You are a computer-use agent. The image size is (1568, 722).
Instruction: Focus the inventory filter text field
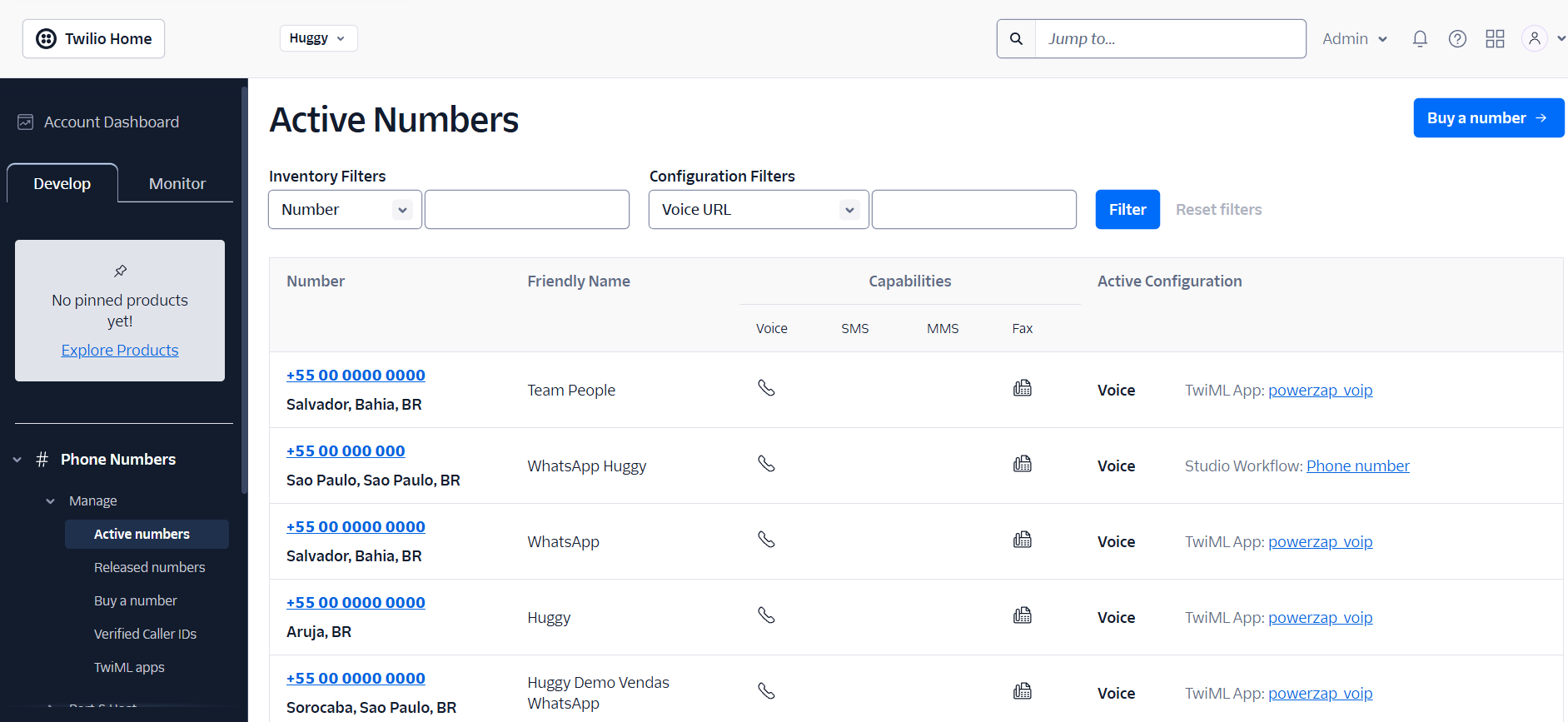pos(526,210)
